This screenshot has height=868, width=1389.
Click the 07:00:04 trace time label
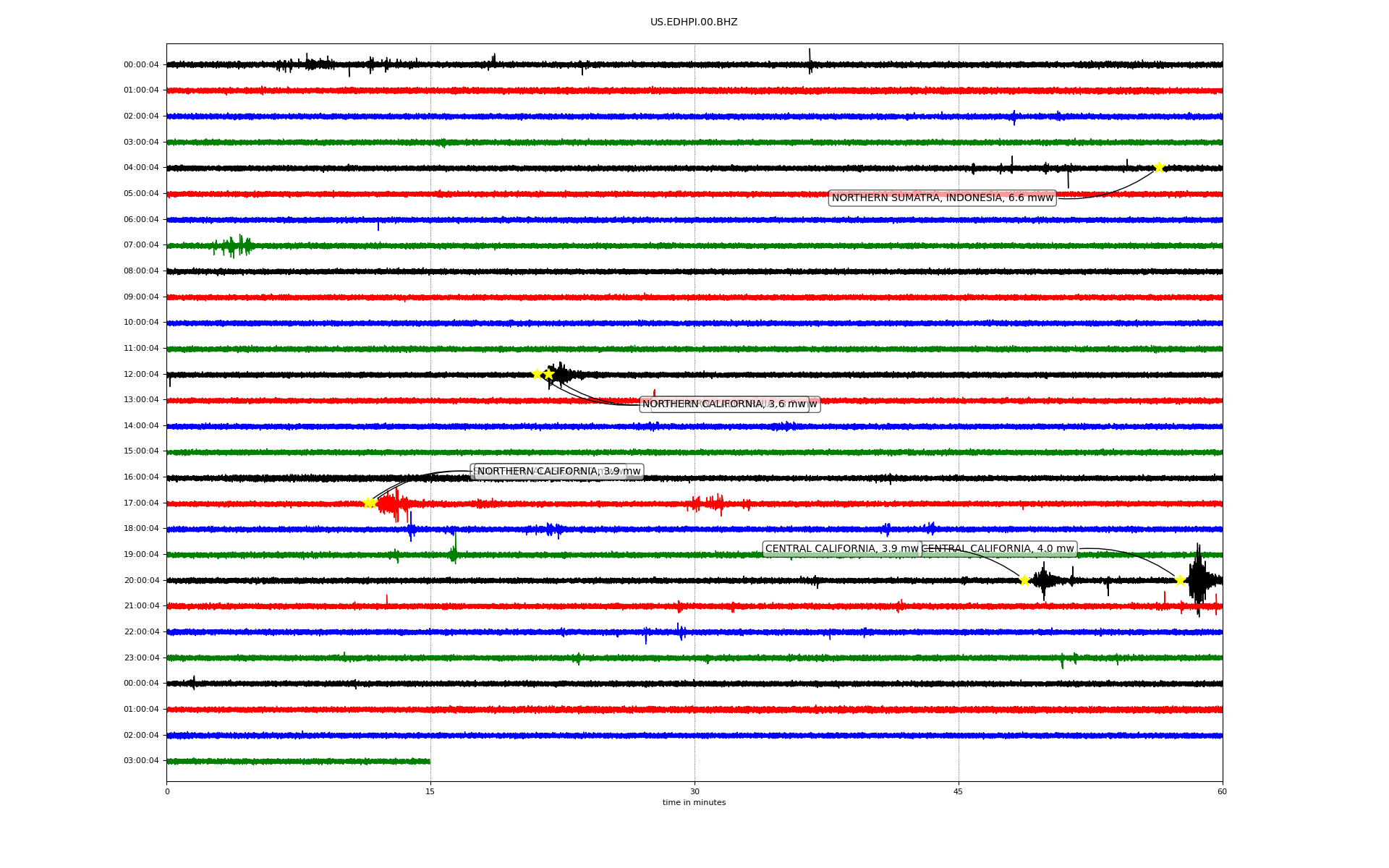pyautogui.click(x=141, y=245)
